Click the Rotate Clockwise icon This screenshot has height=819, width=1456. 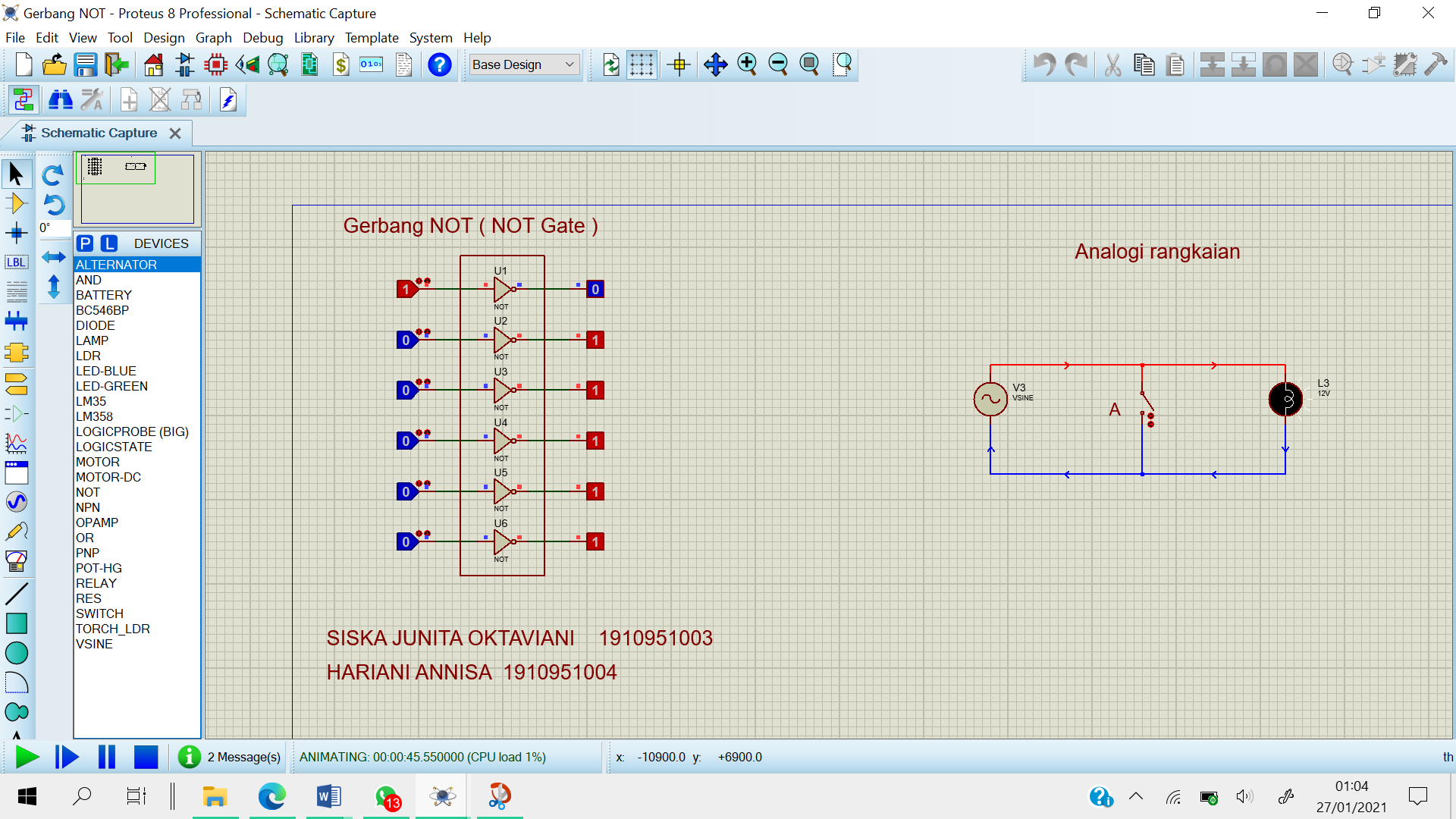[52, 175]
